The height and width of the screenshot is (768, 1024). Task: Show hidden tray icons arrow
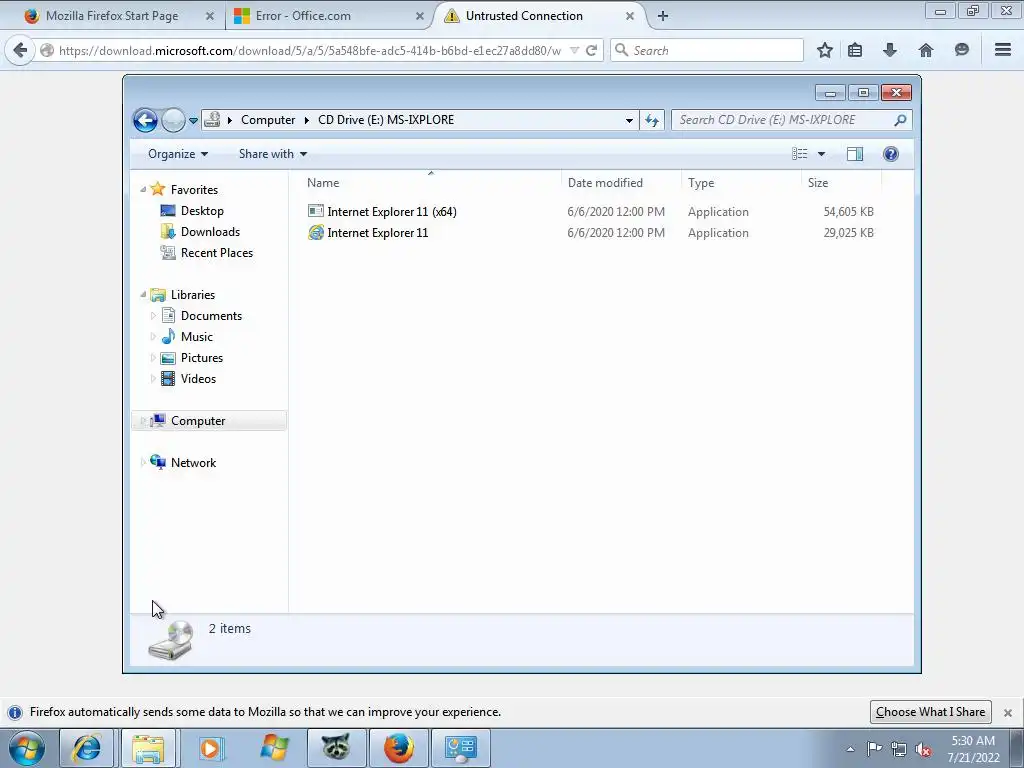coord(850,749)
